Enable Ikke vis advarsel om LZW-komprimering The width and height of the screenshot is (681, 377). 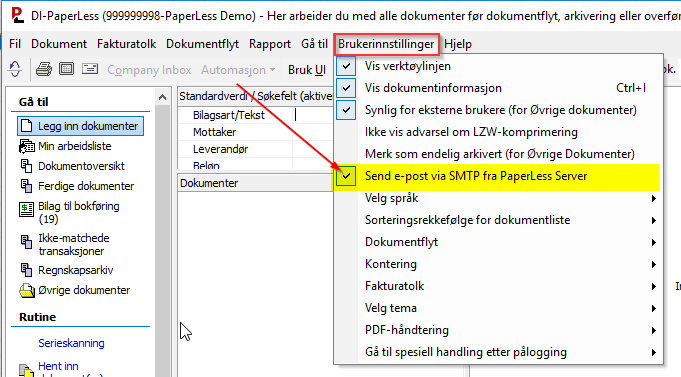[x=498, y=132]
